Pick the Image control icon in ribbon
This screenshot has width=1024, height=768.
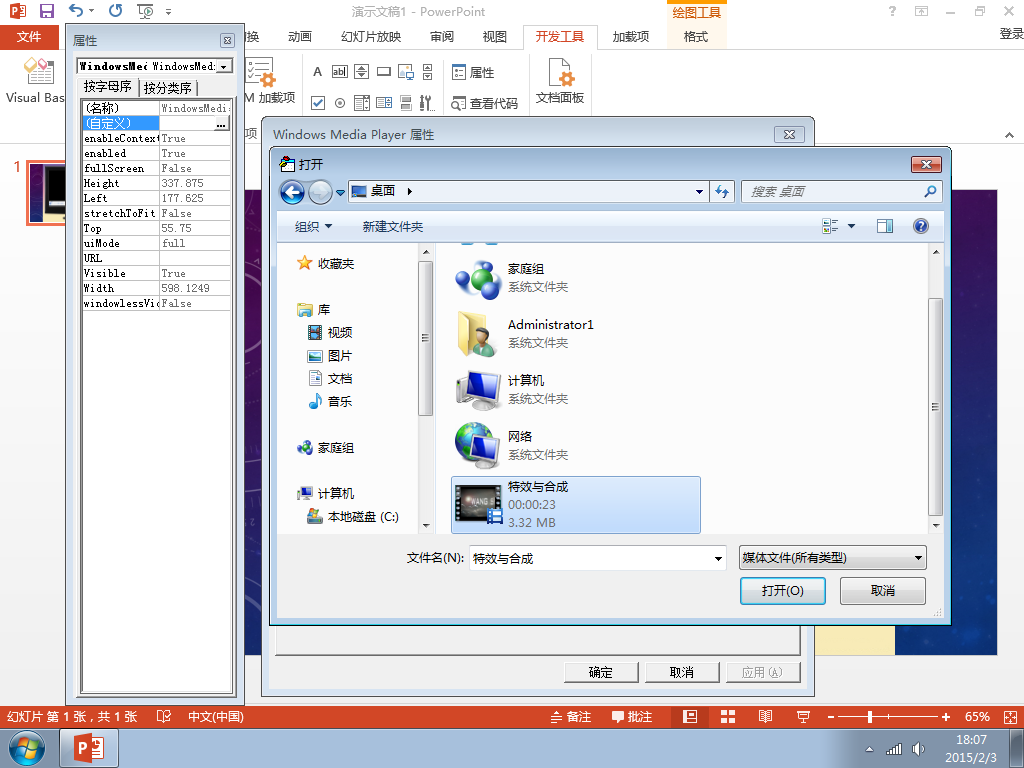(x=406, y=72)
